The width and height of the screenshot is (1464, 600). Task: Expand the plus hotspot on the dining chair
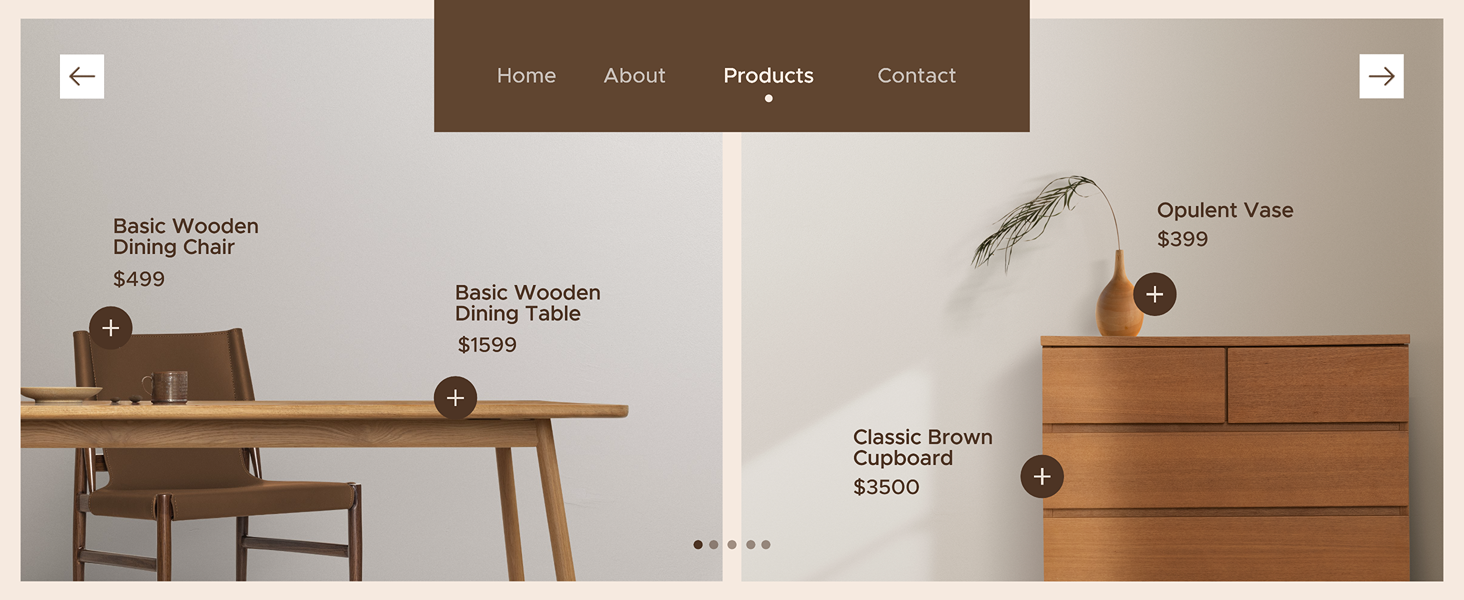(111, 328)
